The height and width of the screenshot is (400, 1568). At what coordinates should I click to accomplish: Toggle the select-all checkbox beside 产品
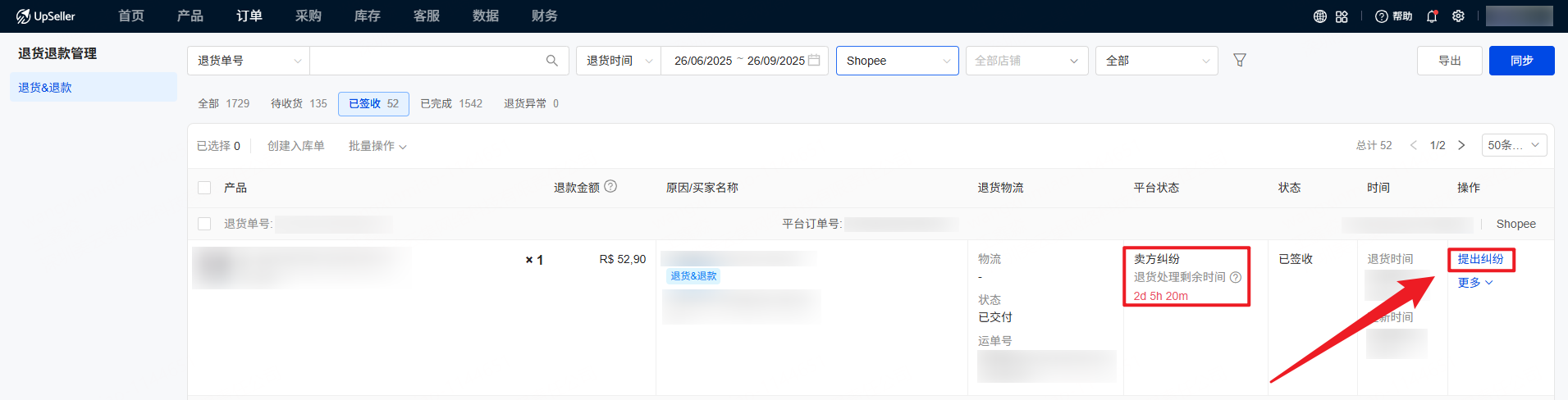204,188
